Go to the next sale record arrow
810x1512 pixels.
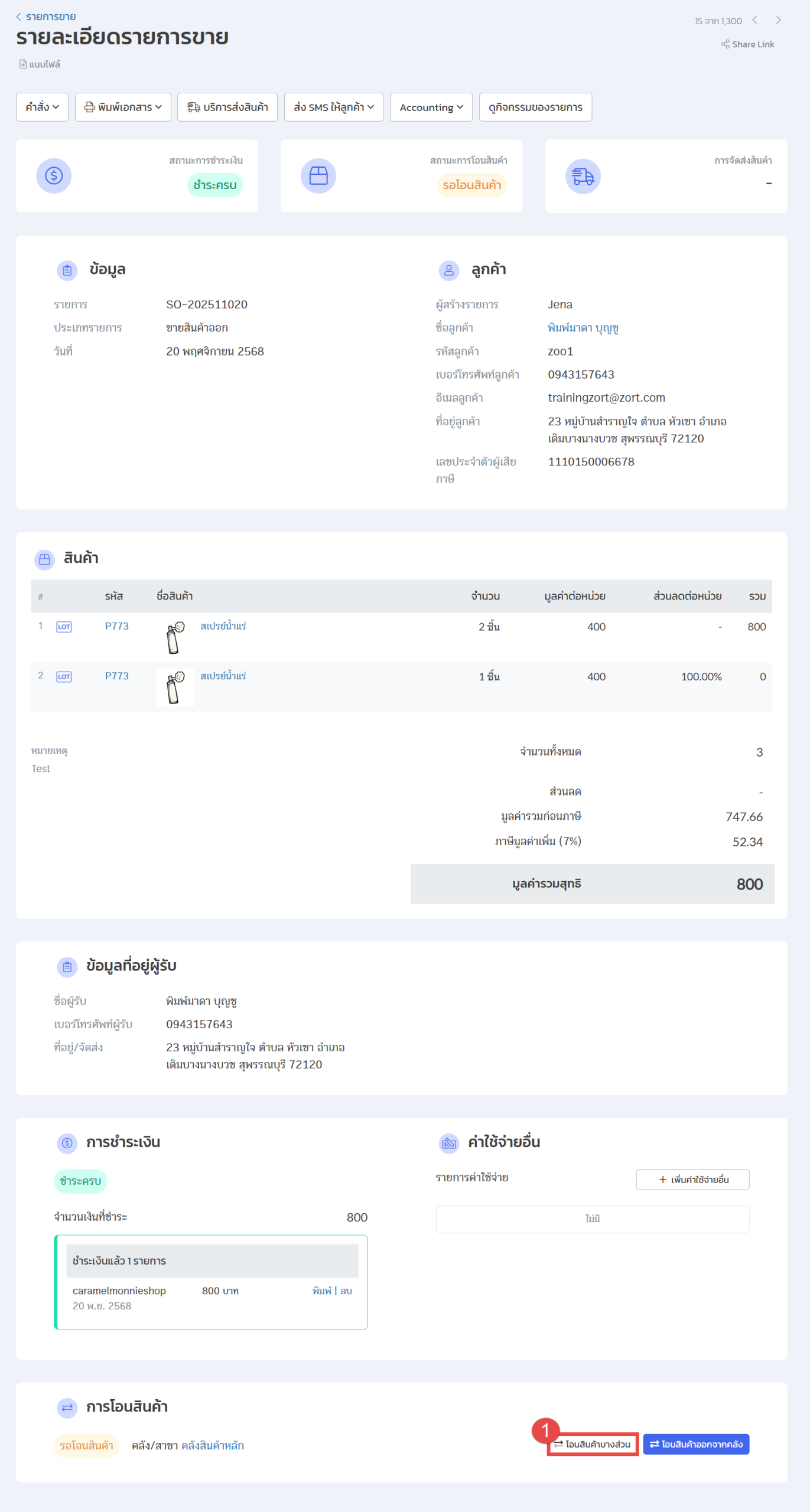point(778,20)
